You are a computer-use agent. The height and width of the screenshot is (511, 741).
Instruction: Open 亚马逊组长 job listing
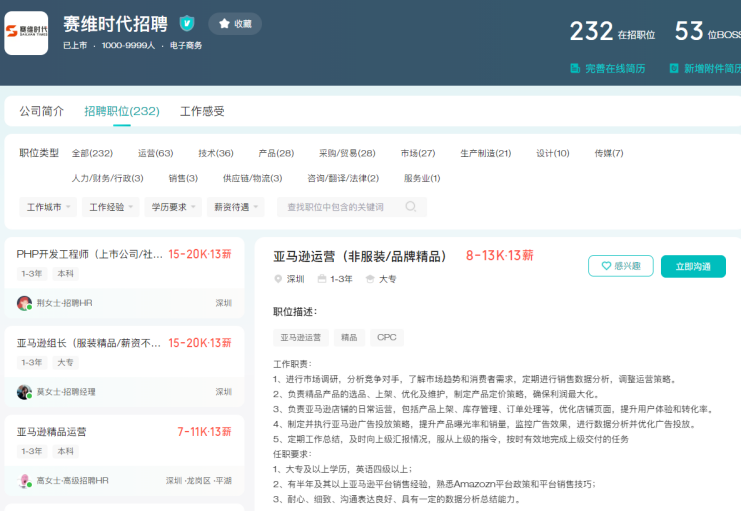point(124,366)
